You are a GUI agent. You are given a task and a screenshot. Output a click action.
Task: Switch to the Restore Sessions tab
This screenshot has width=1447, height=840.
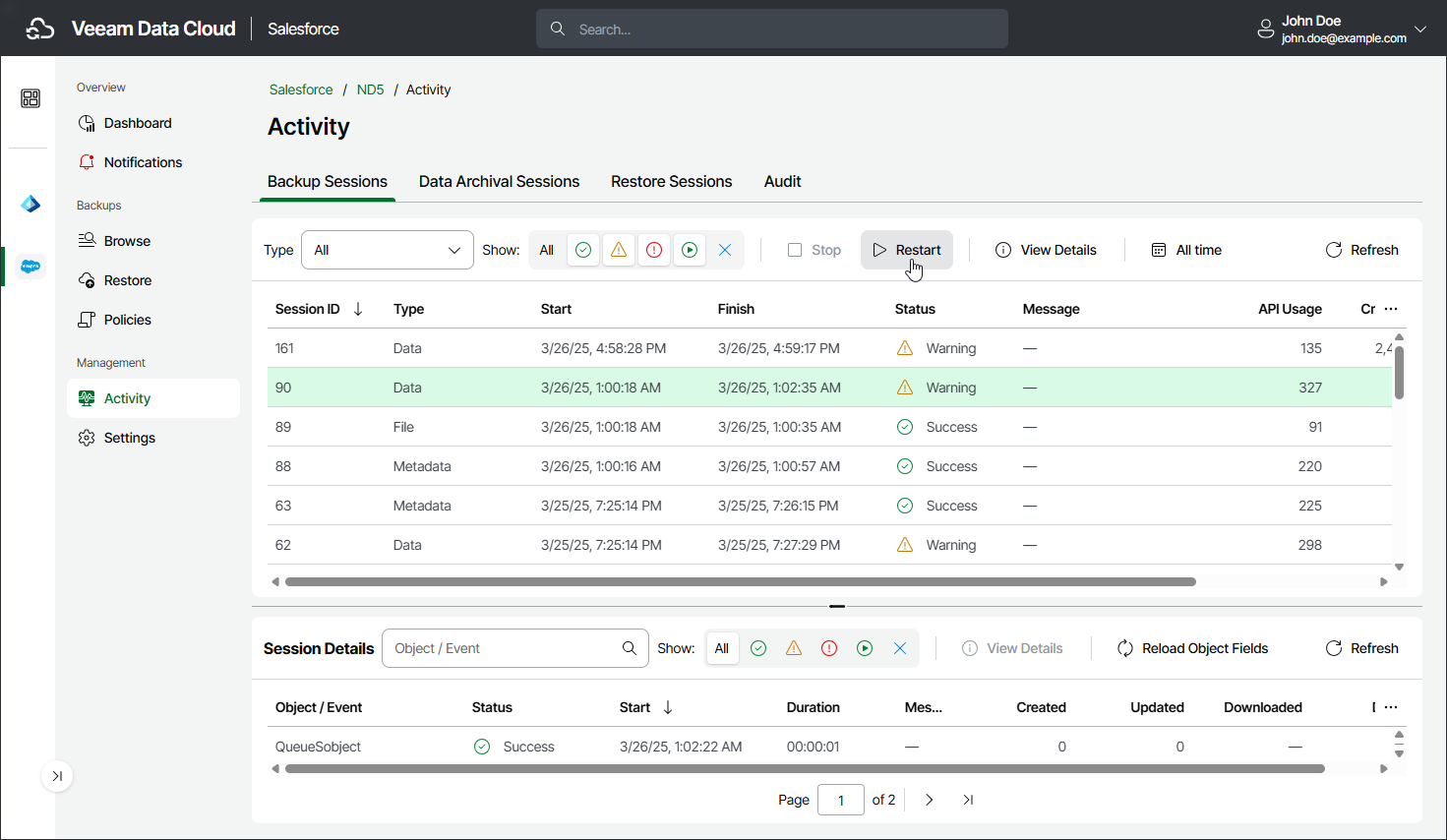coord(671,181)
